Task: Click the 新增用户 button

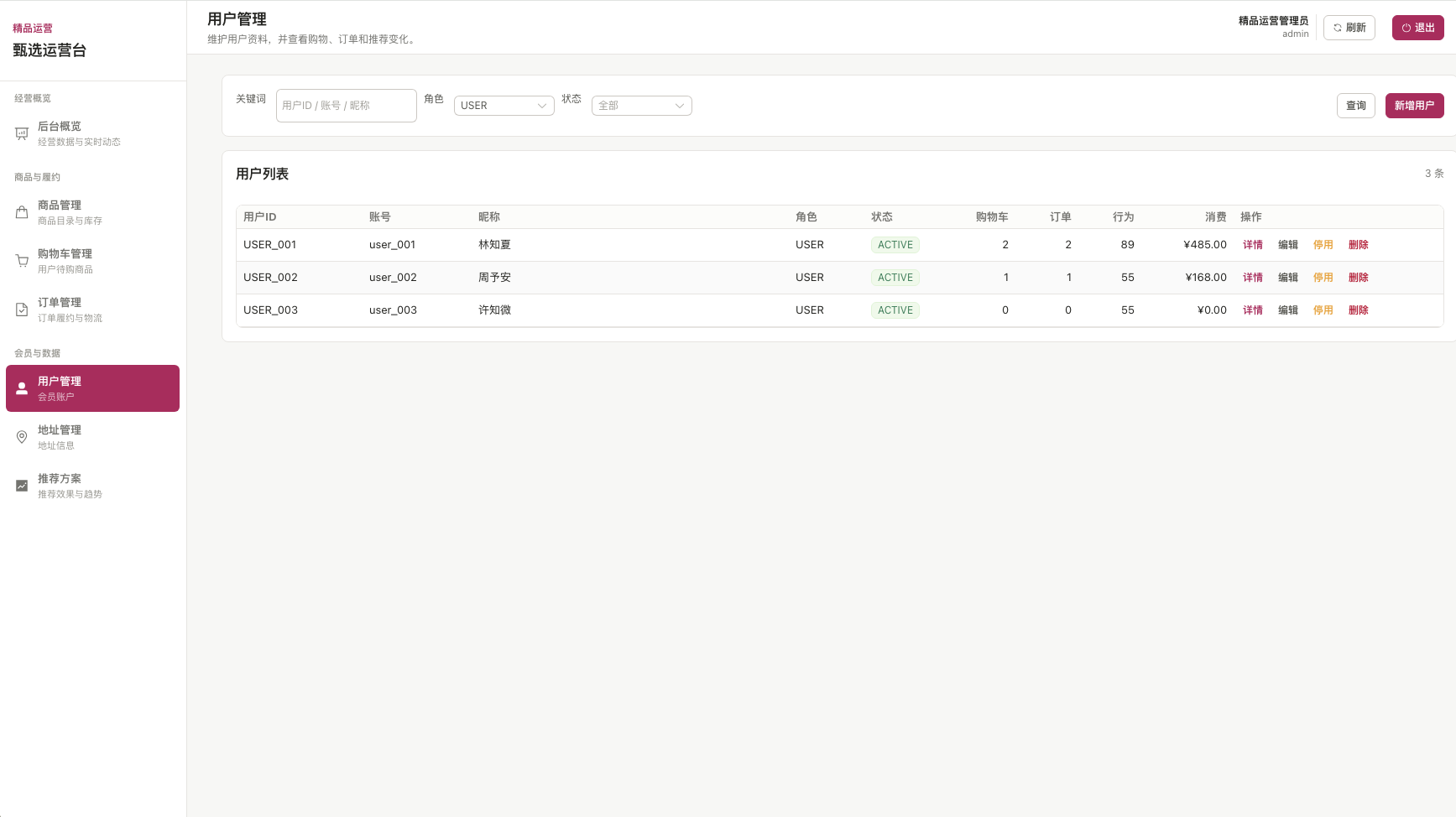Action: coord(1414,106)
